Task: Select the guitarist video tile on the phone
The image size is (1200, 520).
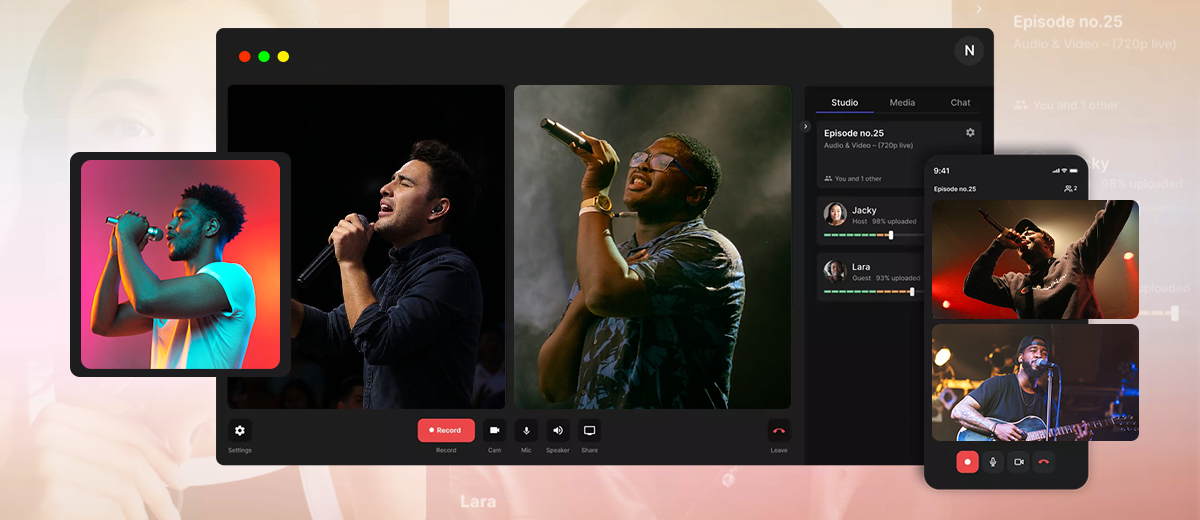Action: 1035,382
